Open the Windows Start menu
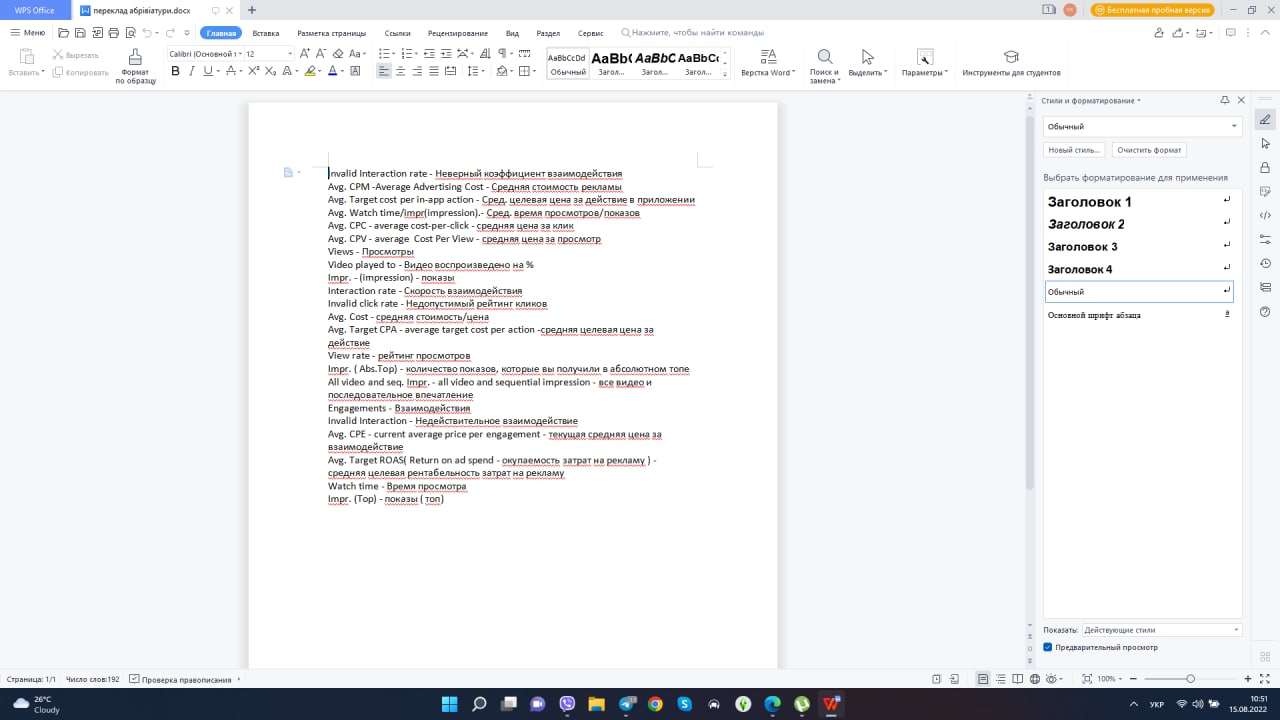 tap(450, 704)
